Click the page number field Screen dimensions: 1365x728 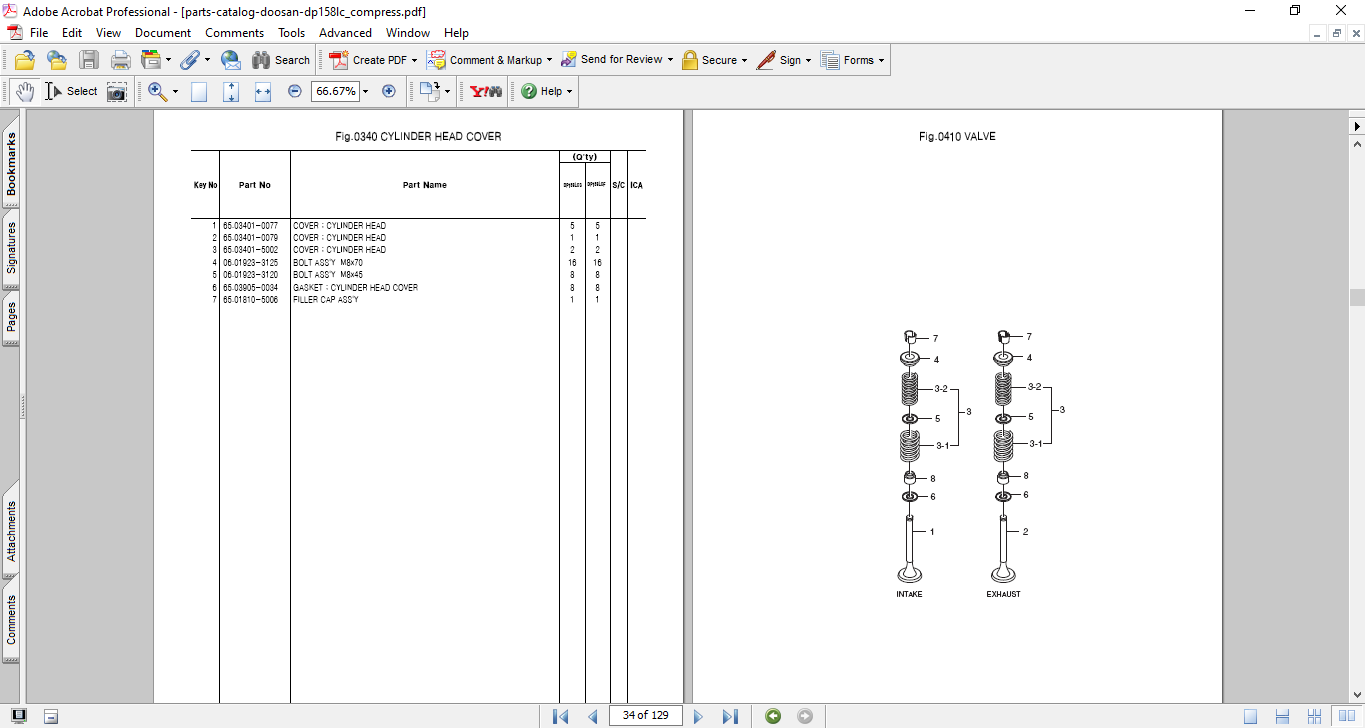pos(645,716)
